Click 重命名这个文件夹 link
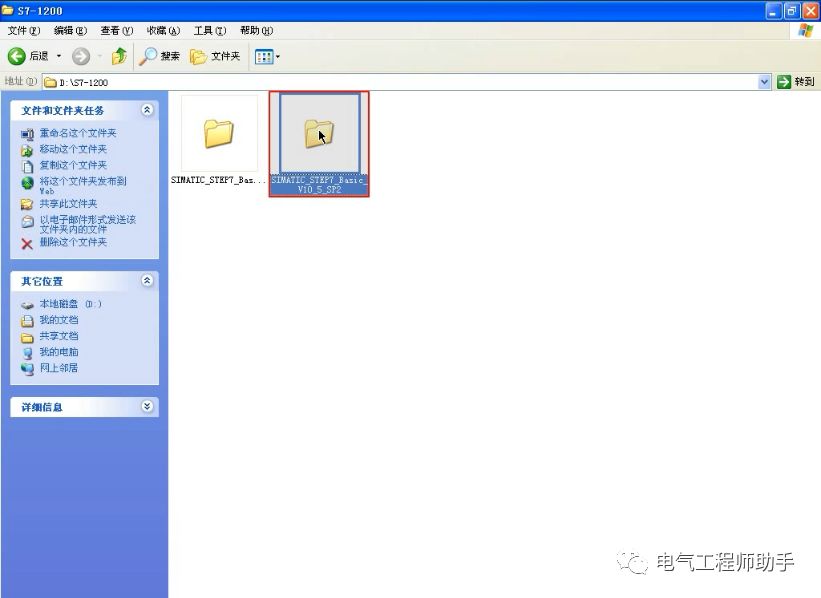 pos(78,133)
